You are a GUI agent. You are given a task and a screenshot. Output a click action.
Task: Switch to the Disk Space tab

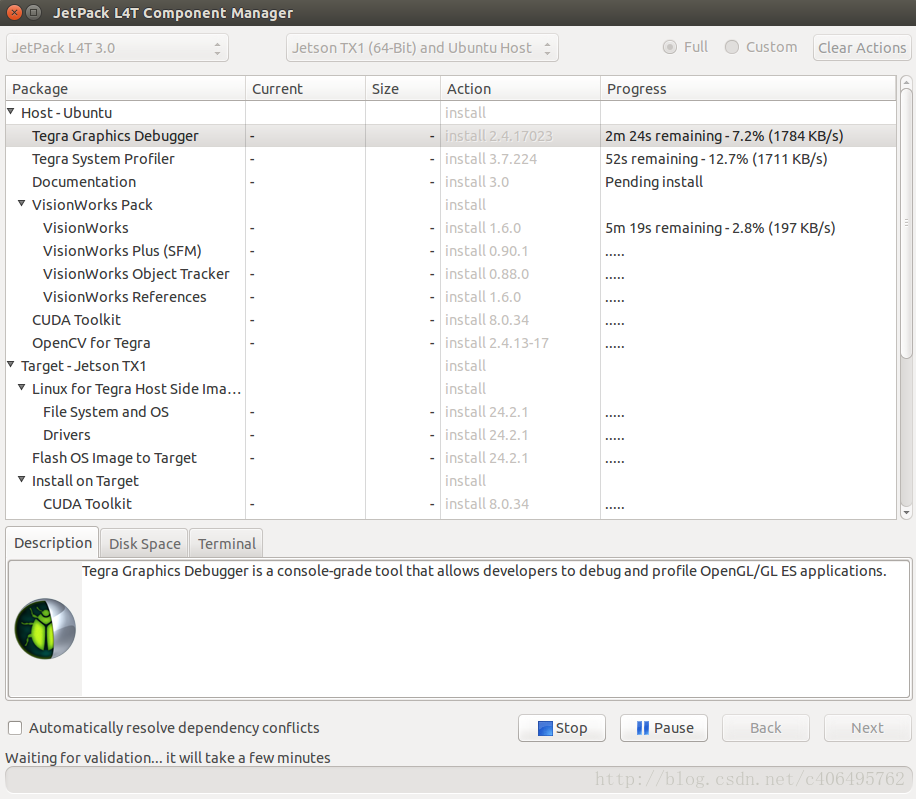click(x=144, y=544)
